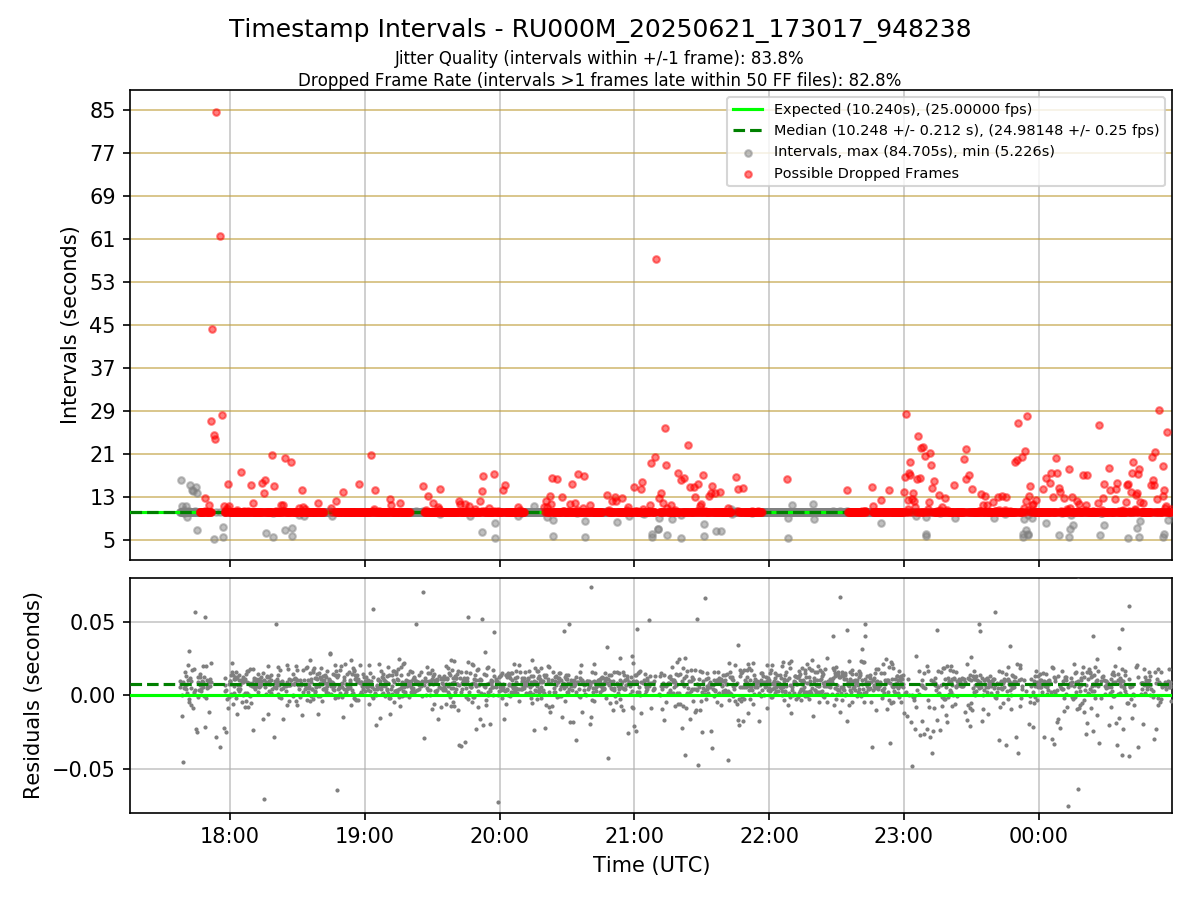Image resolution: width=1200 pixels, height=900 pixels.
Task: Click the '00:00' x-axis tick label
Action: (1039, 836)
